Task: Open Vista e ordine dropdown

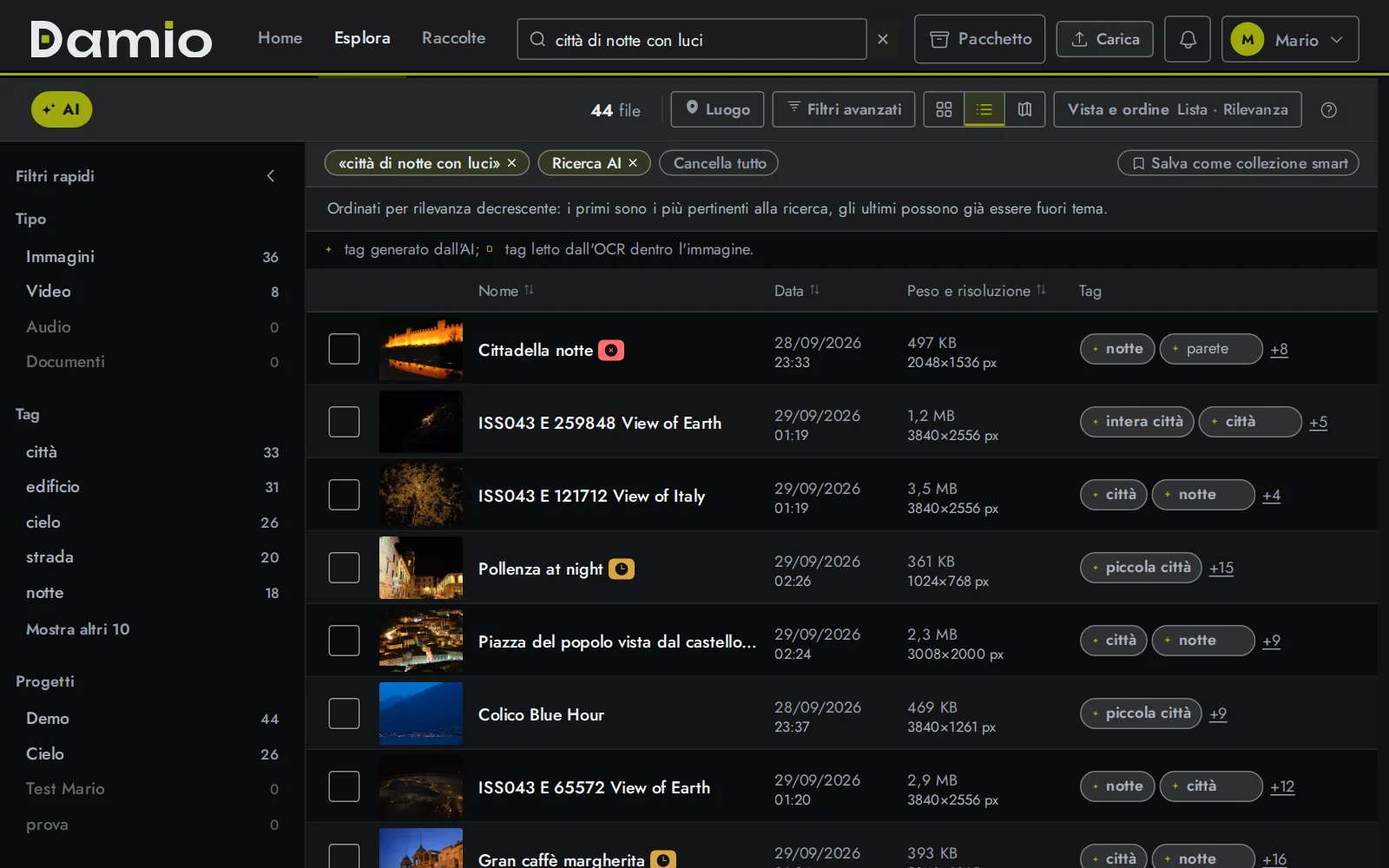Action: pos(1177,109)
